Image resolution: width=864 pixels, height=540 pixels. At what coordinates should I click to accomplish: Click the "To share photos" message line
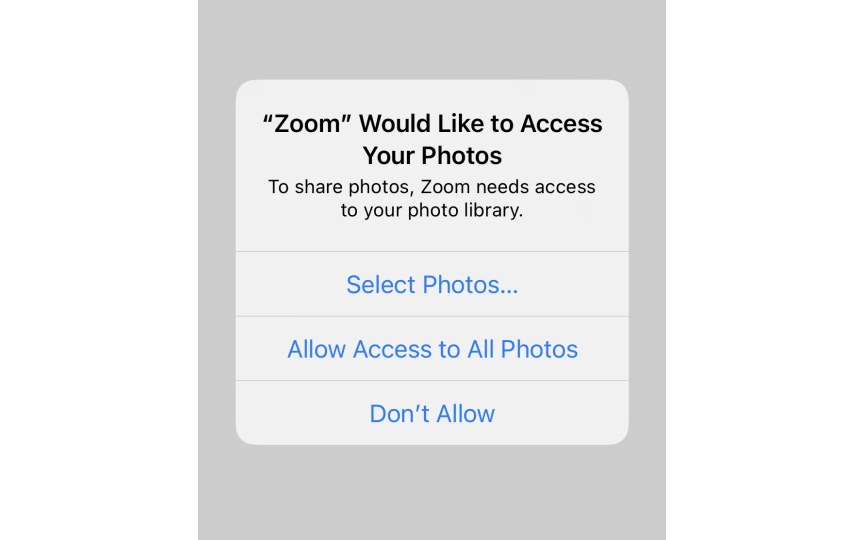432,187
